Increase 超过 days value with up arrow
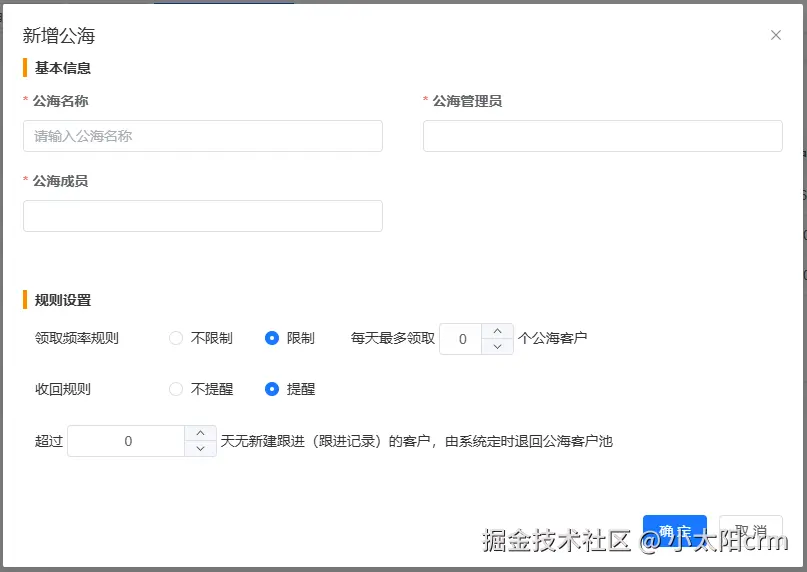The image size is (807, 572). (x=200, y=433)
